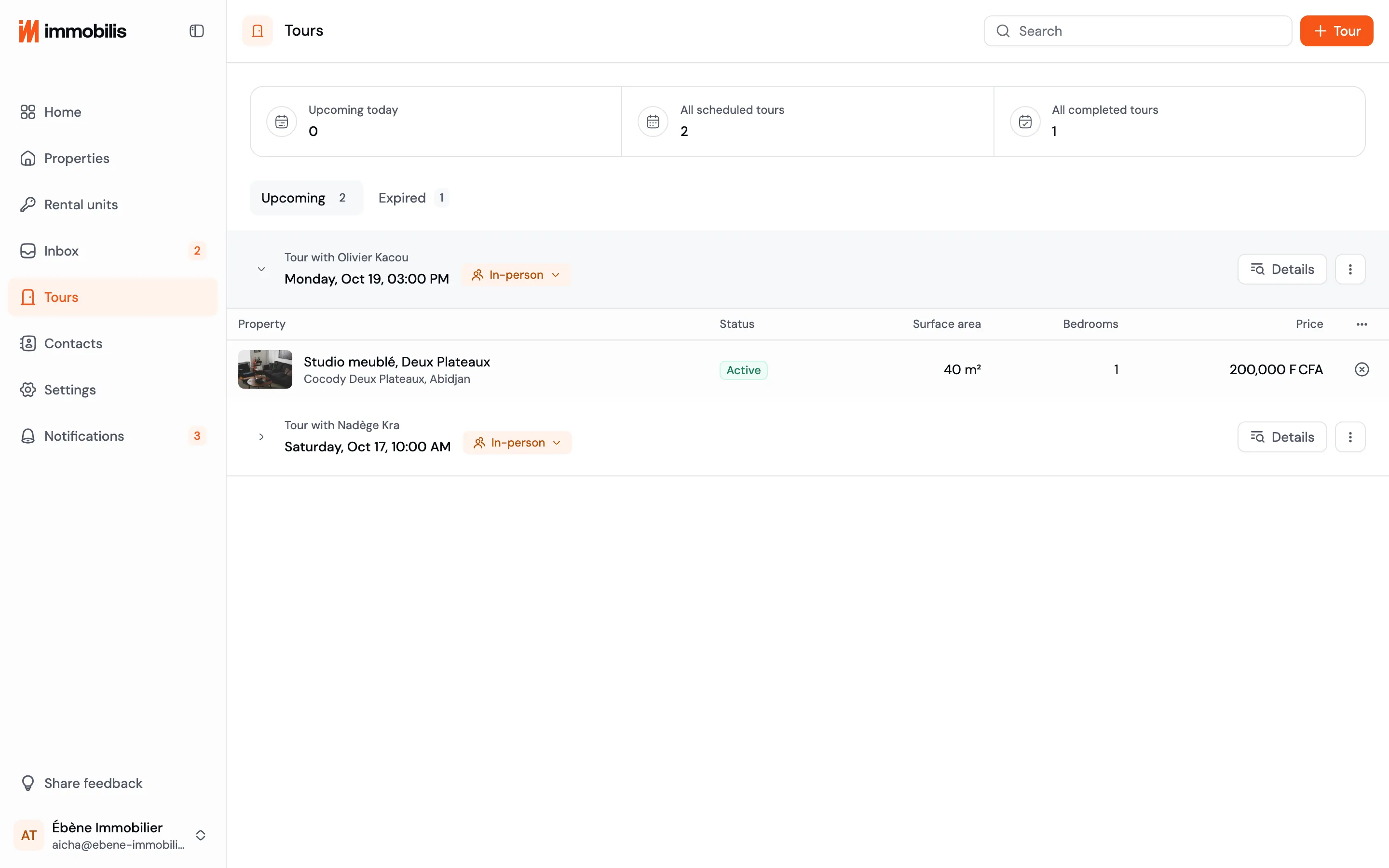The width and height of the screenshot is (1389, 868).
Task: Click Monday, Oct 19, 03:00 PM date
Action: 367,279
